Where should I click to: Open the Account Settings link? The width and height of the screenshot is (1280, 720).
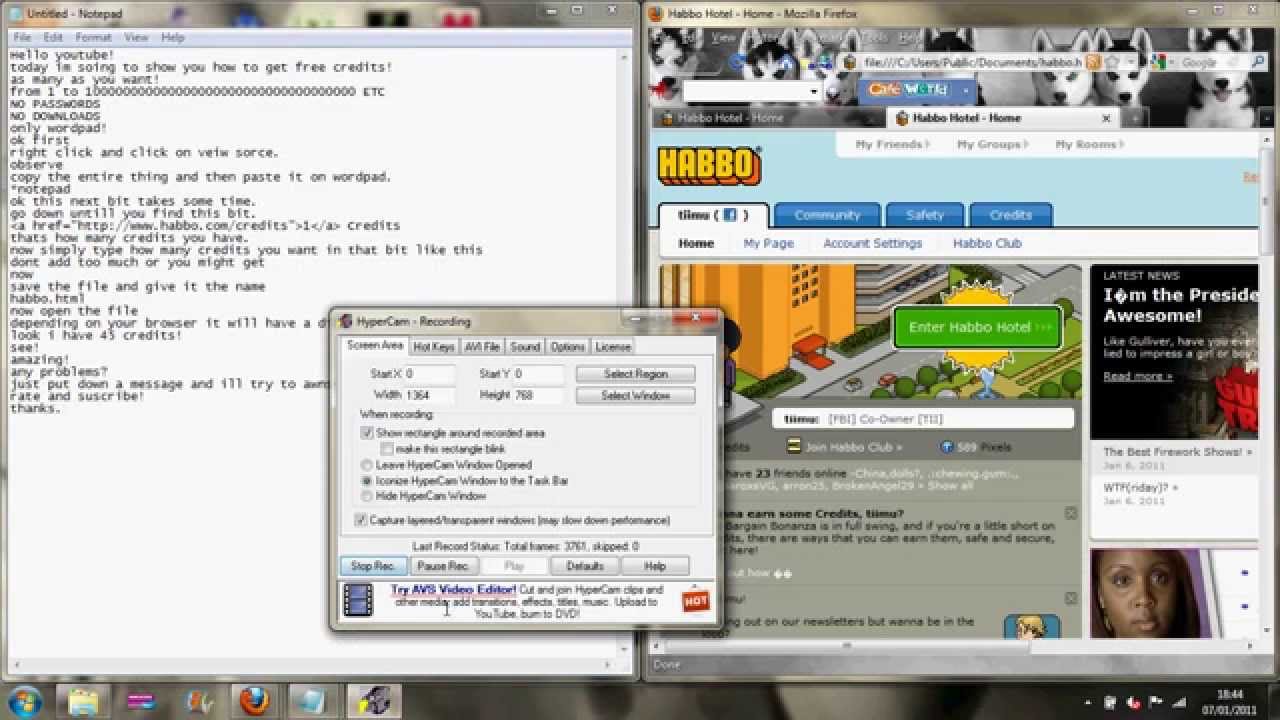[x=872, y=243]
